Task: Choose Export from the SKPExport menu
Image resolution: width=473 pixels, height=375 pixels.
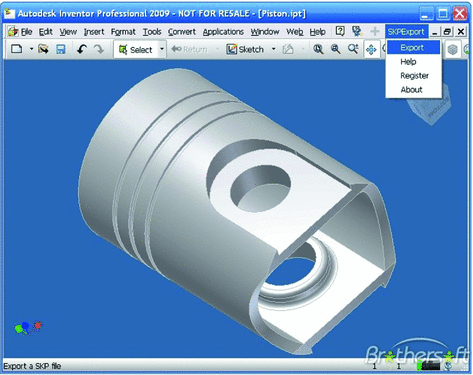Action: (x=413, y=47)
